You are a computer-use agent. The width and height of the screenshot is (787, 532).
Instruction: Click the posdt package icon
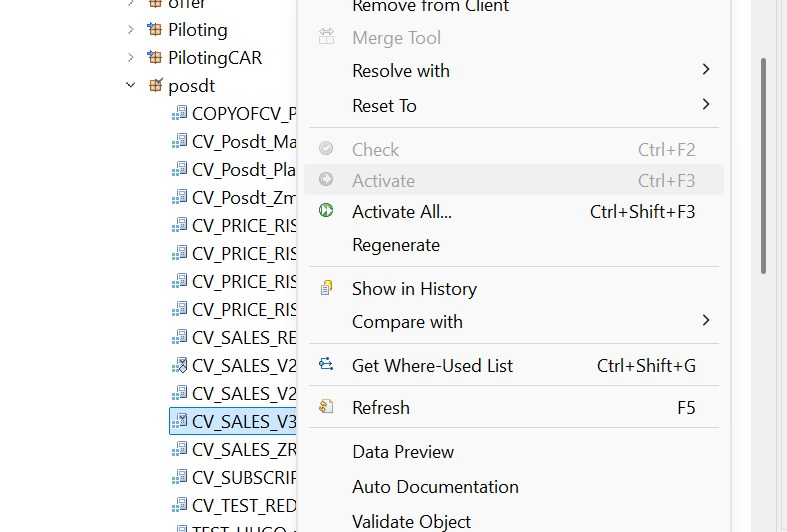pyautogui.click(x=155, y=86)
